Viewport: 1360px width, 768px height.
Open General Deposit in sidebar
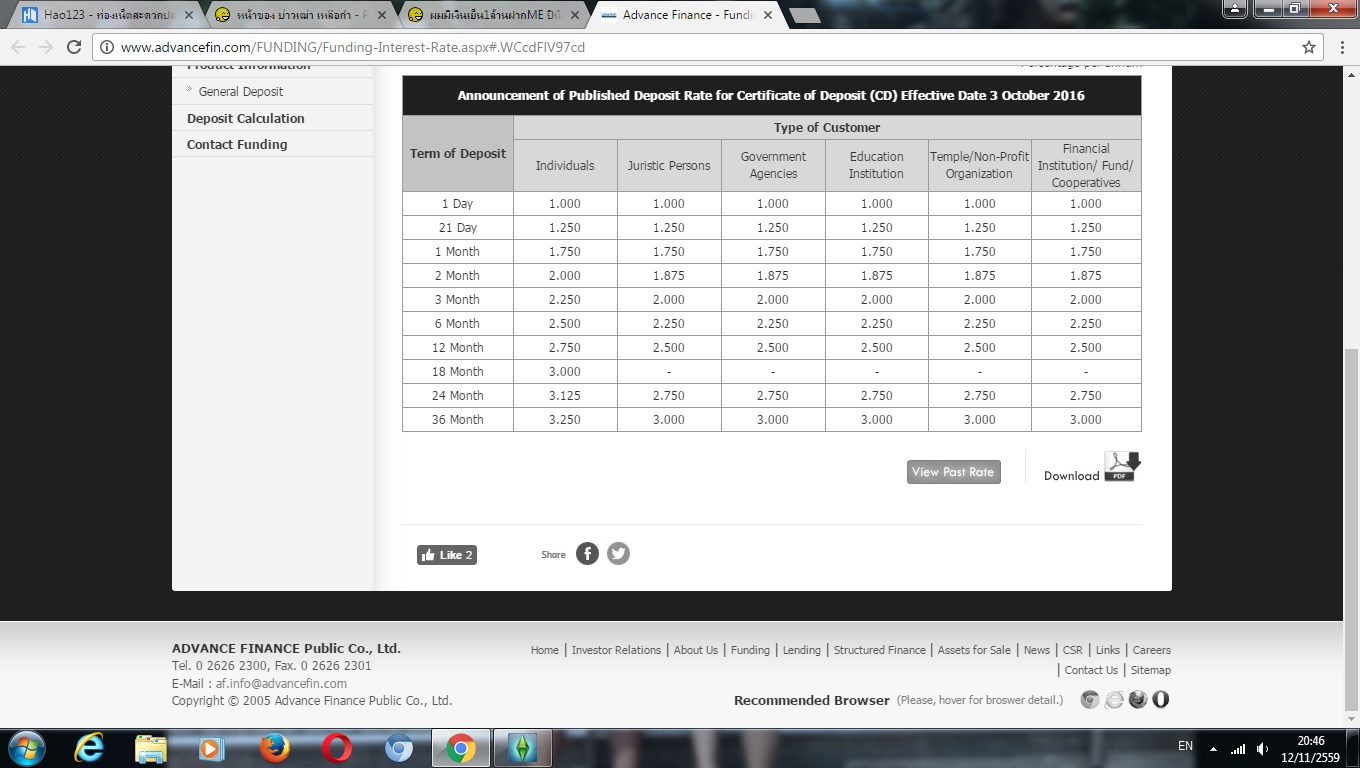click(240, 91)
